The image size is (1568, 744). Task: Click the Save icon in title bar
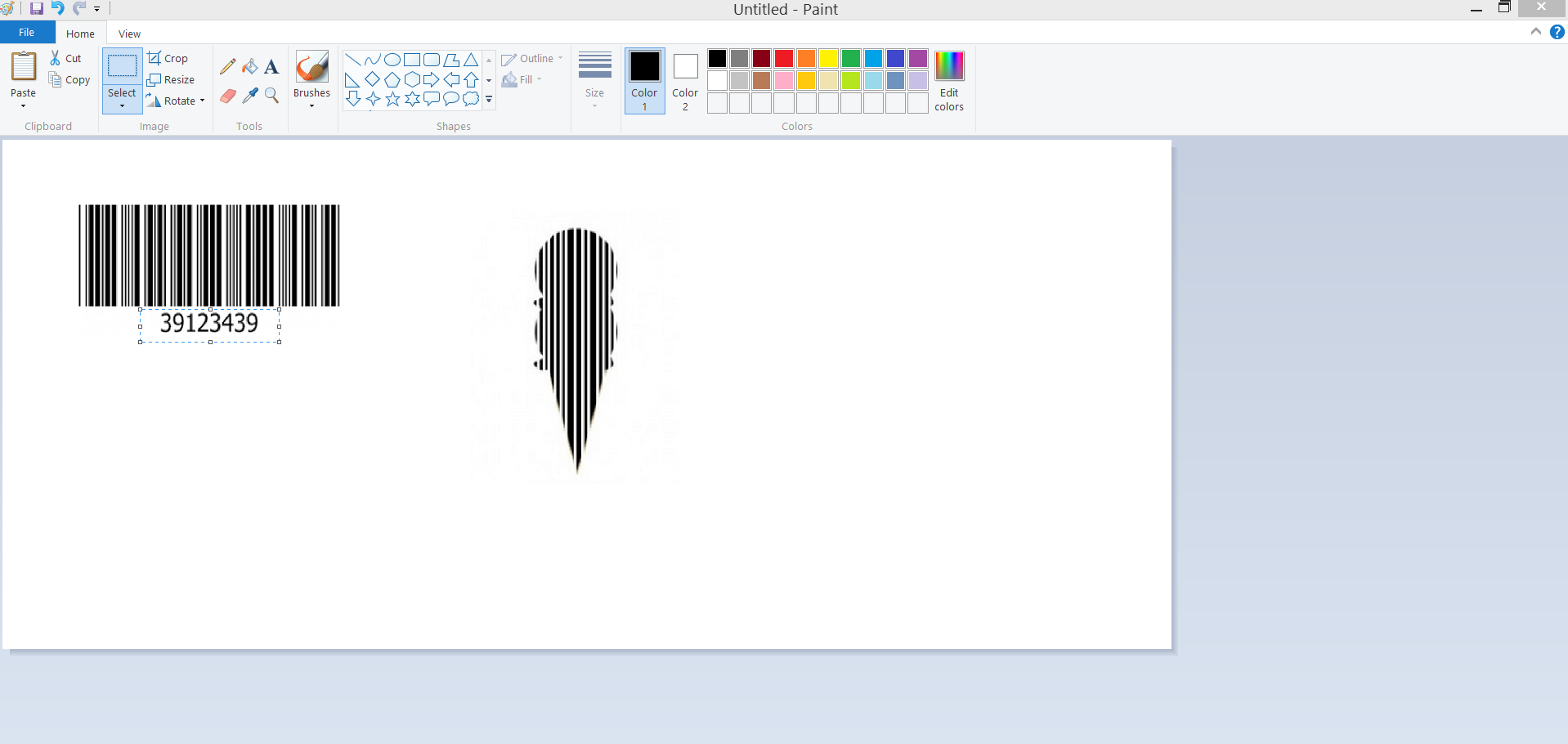[36, 8]
